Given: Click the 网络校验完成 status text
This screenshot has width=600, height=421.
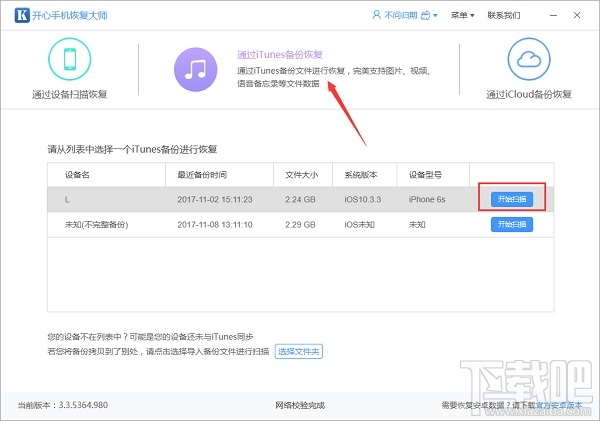Looking at the screenshot, I should click(300, 405).
